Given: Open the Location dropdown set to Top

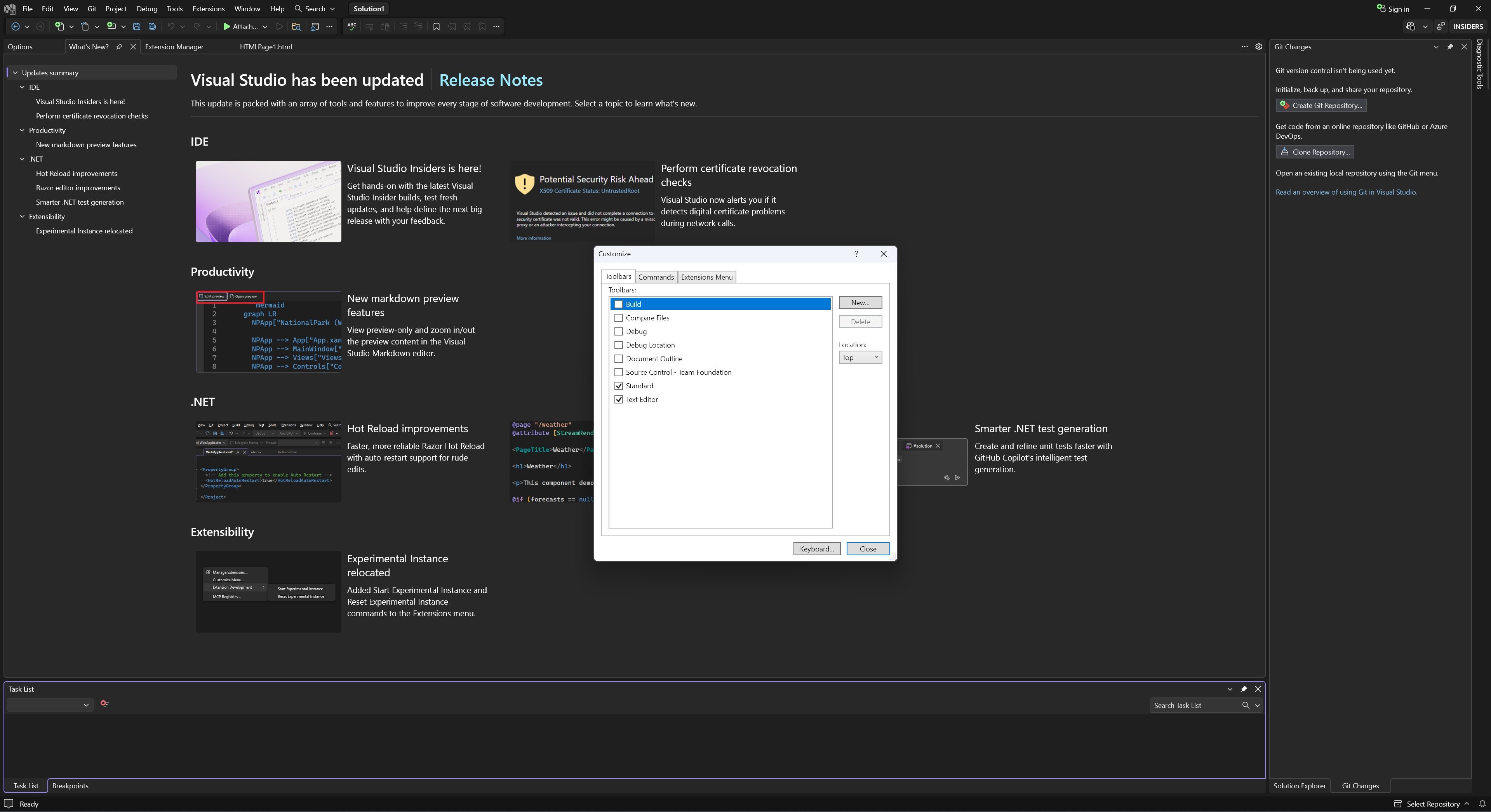Looking at the screenshot, I should pyautogui.click(x=860, y=357).
